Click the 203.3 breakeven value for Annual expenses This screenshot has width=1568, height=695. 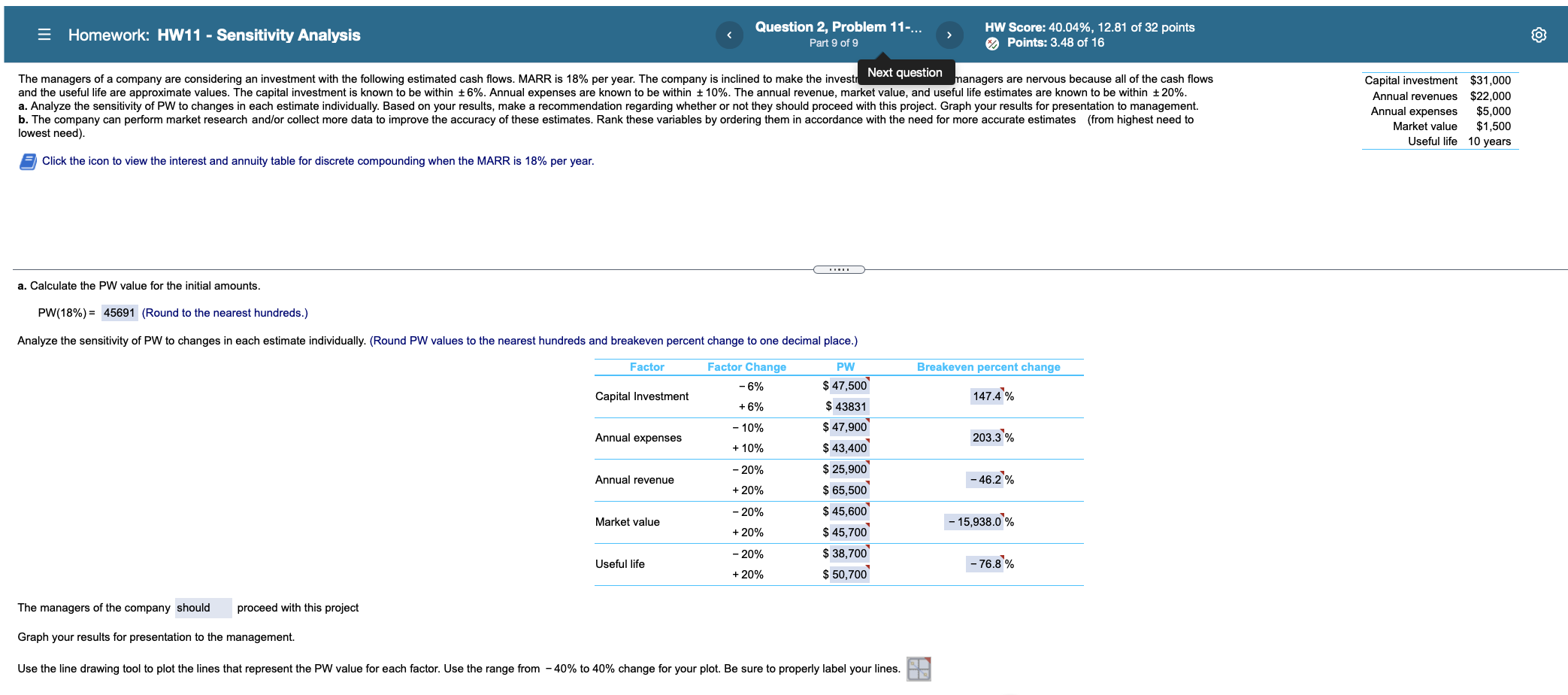point(986,437)
